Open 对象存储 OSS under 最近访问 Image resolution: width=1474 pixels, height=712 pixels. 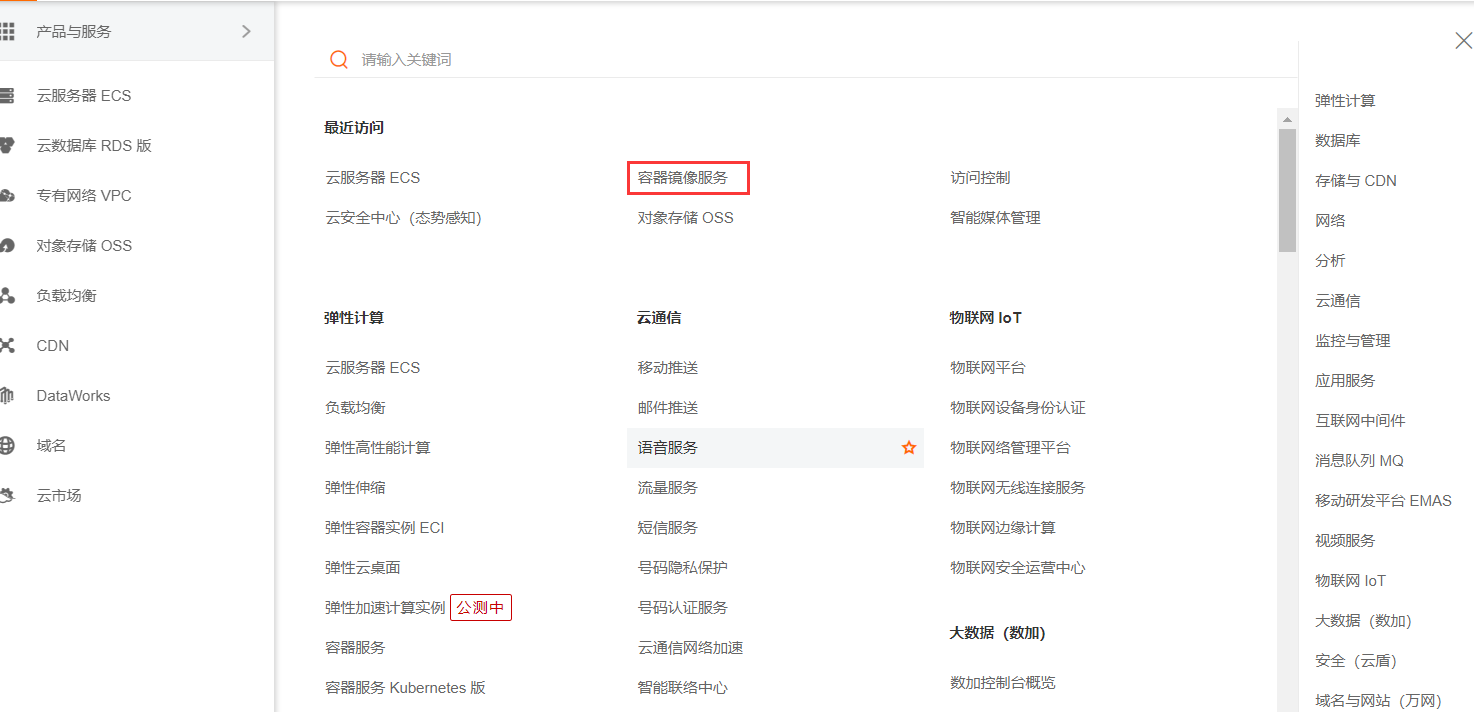(x=686, y=218)
